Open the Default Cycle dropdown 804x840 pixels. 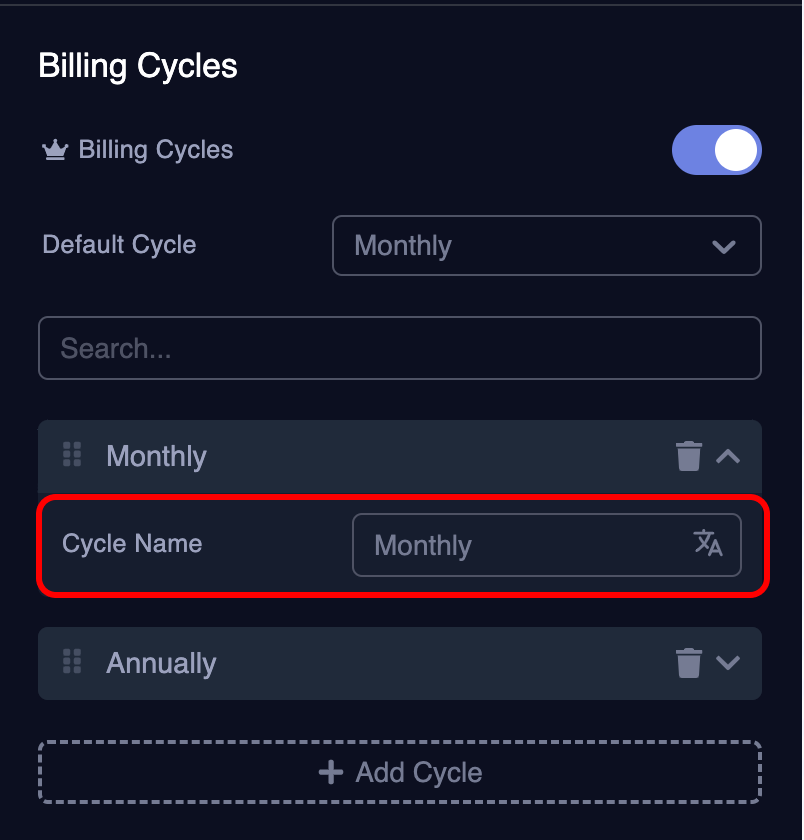click(547, 245)
